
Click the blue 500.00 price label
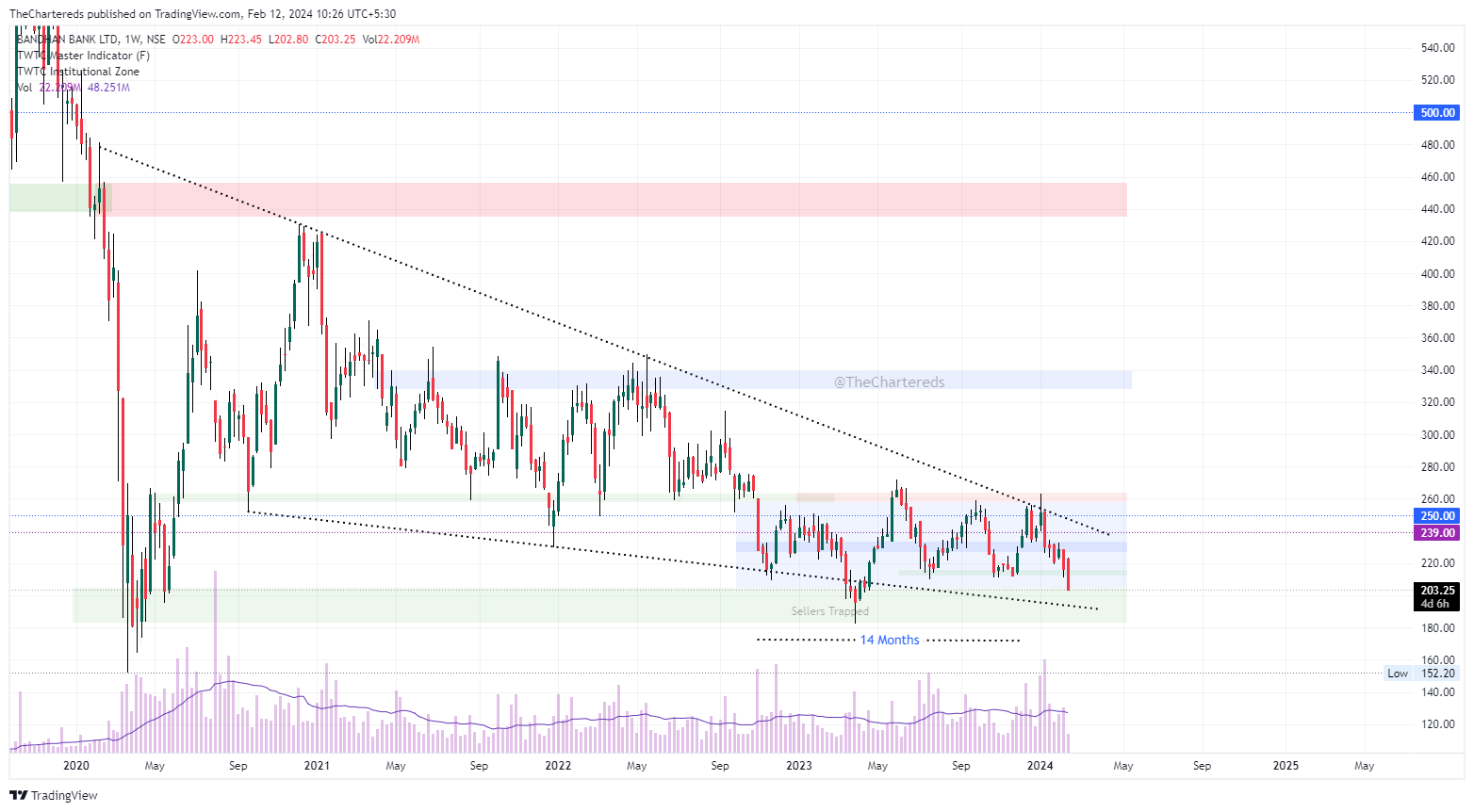[1437, 113]
